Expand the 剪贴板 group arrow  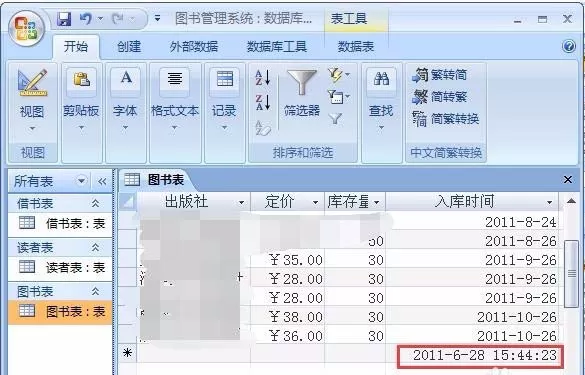(x=81, y=128)
